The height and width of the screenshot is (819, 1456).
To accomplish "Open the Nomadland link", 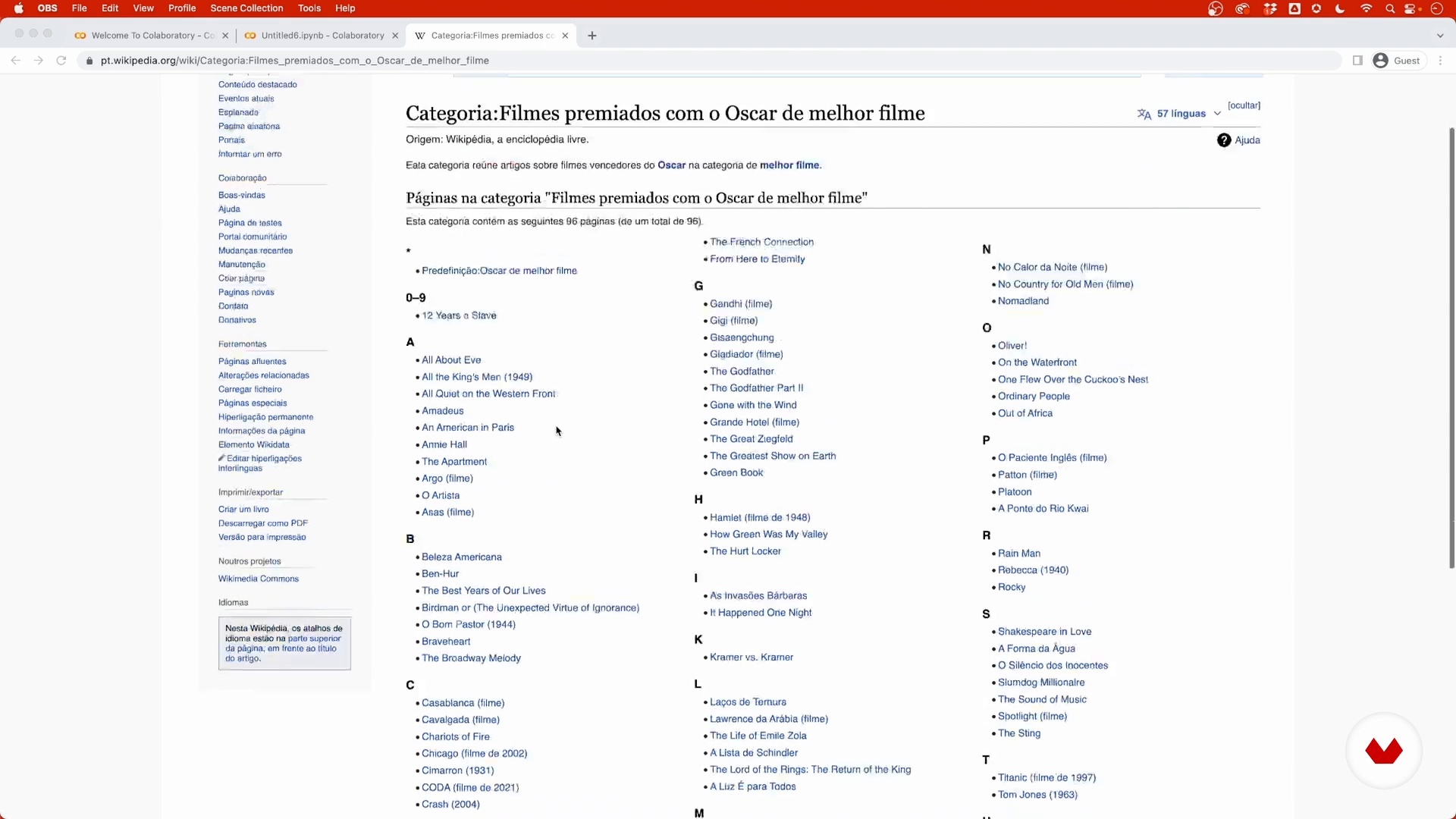I will [1023, 301].
